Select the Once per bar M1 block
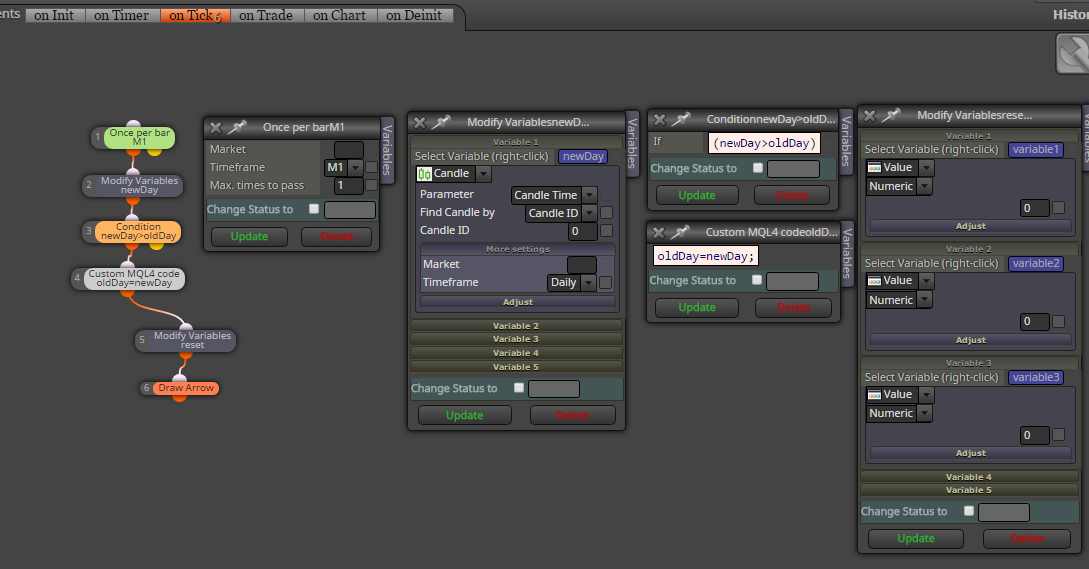This screenshot has width=1089, height=569. pyautogui.click(x=139, y=137)
